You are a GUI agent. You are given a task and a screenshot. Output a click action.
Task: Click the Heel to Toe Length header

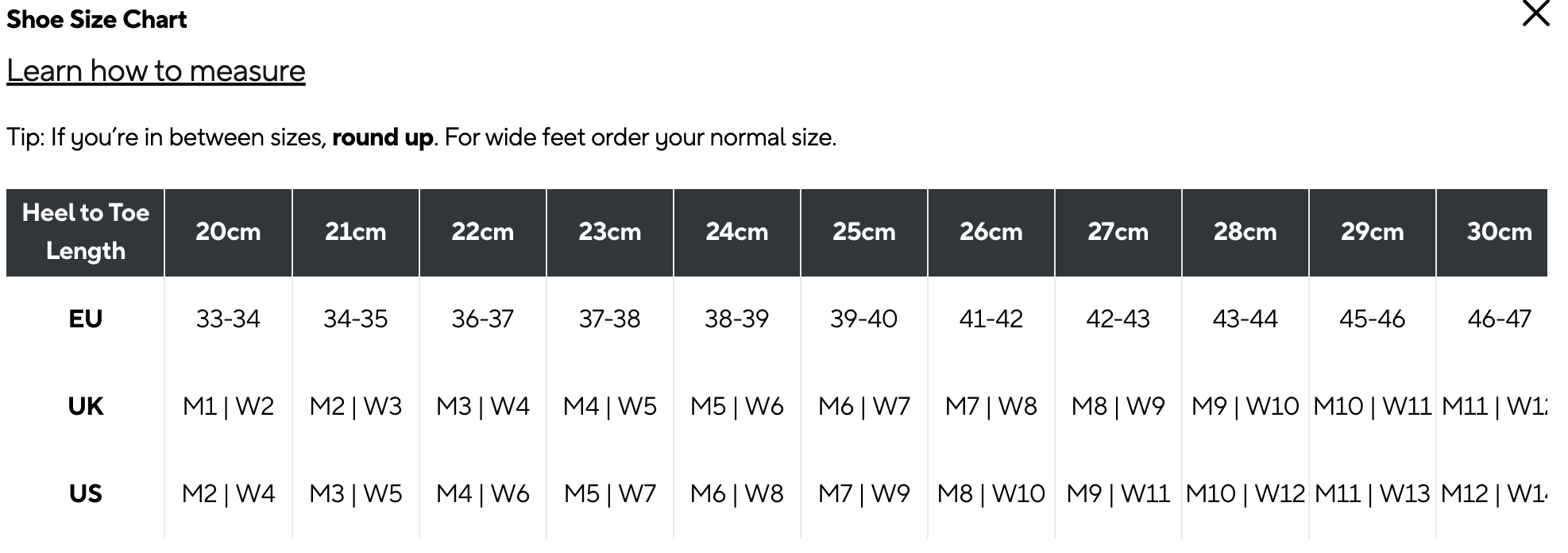(x=86, y=232)
